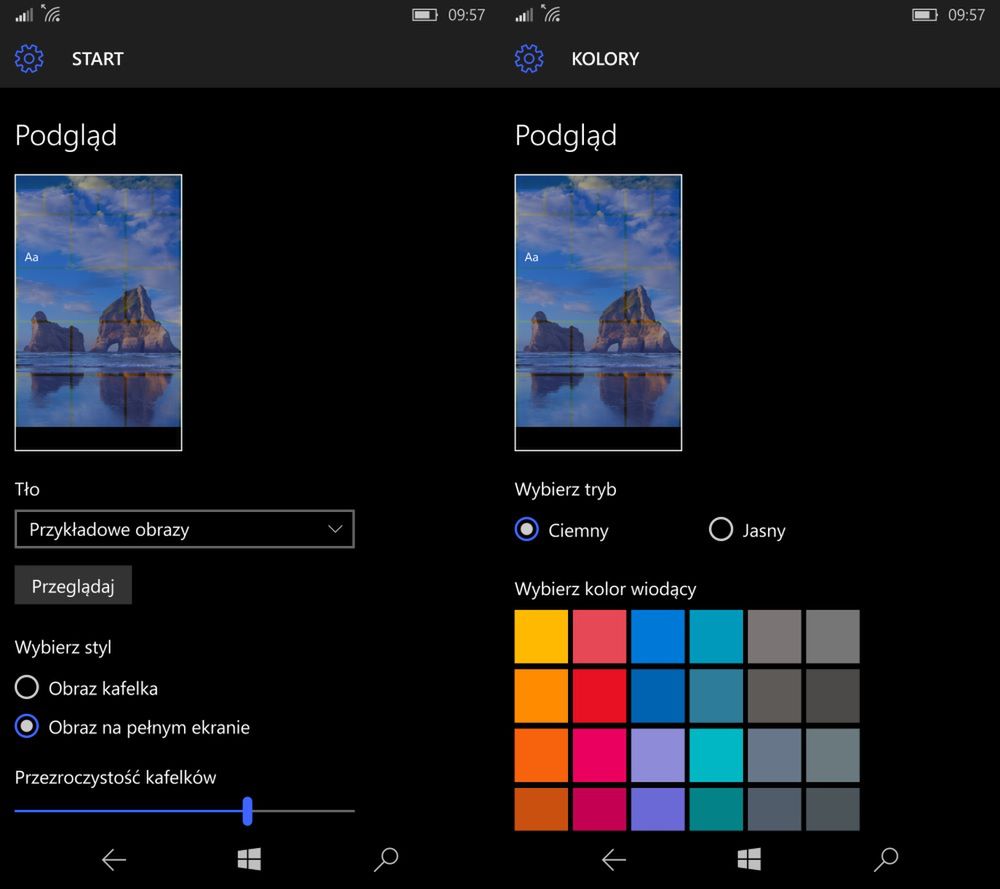Tap the START page title
This screenshot has height=889, width=1000.
pyautogui.click(x=98, y=59)
